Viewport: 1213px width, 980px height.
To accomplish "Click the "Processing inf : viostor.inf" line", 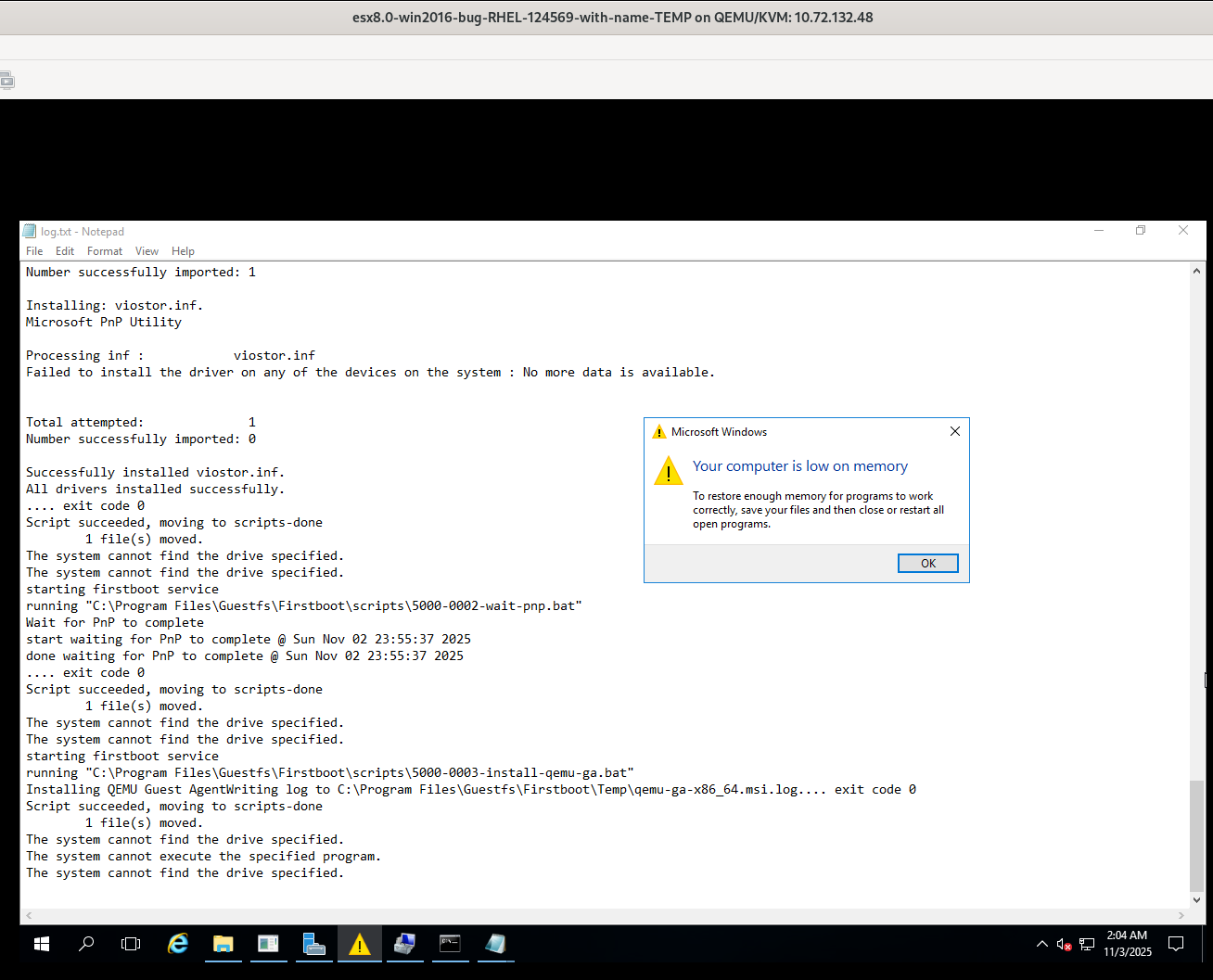I will pos(171,355).
